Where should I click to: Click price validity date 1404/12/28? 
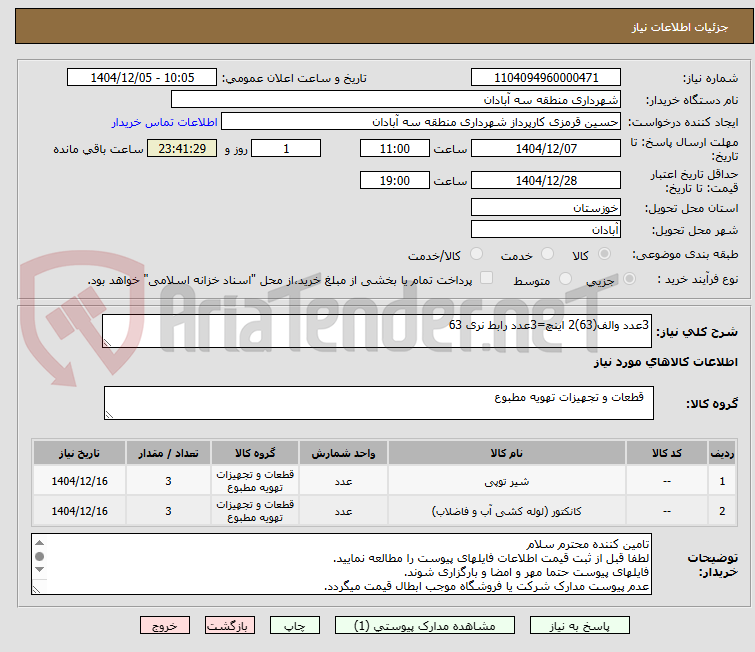[x=546, y=181]
